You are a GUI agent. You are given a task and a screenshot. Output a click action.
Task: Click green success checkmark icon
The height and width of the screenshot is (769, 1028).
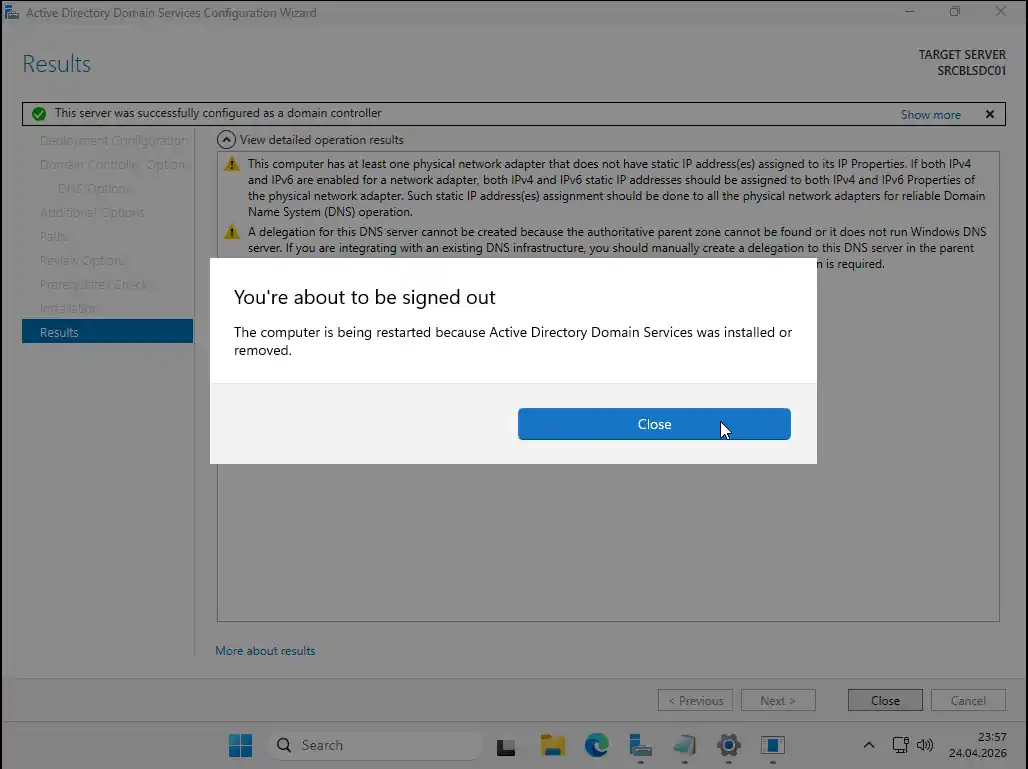[x=39, y=114]
